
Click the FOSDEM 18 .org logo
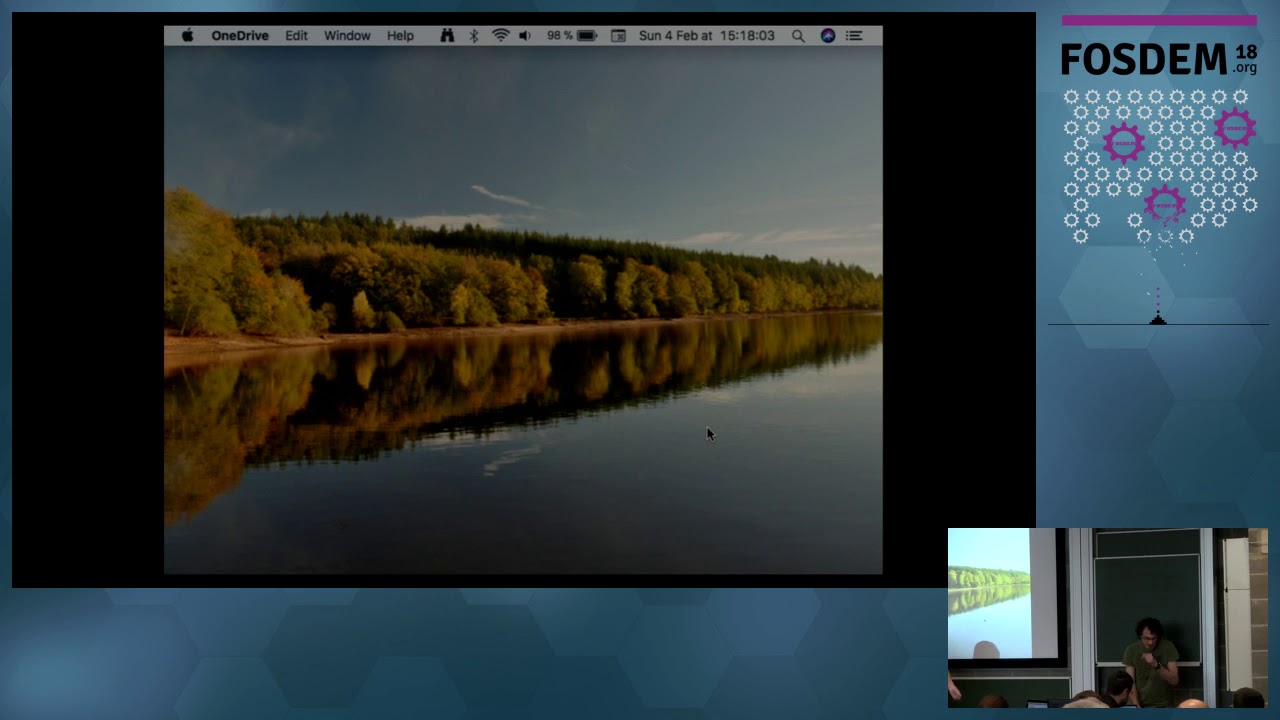(x=1159, y=60)
